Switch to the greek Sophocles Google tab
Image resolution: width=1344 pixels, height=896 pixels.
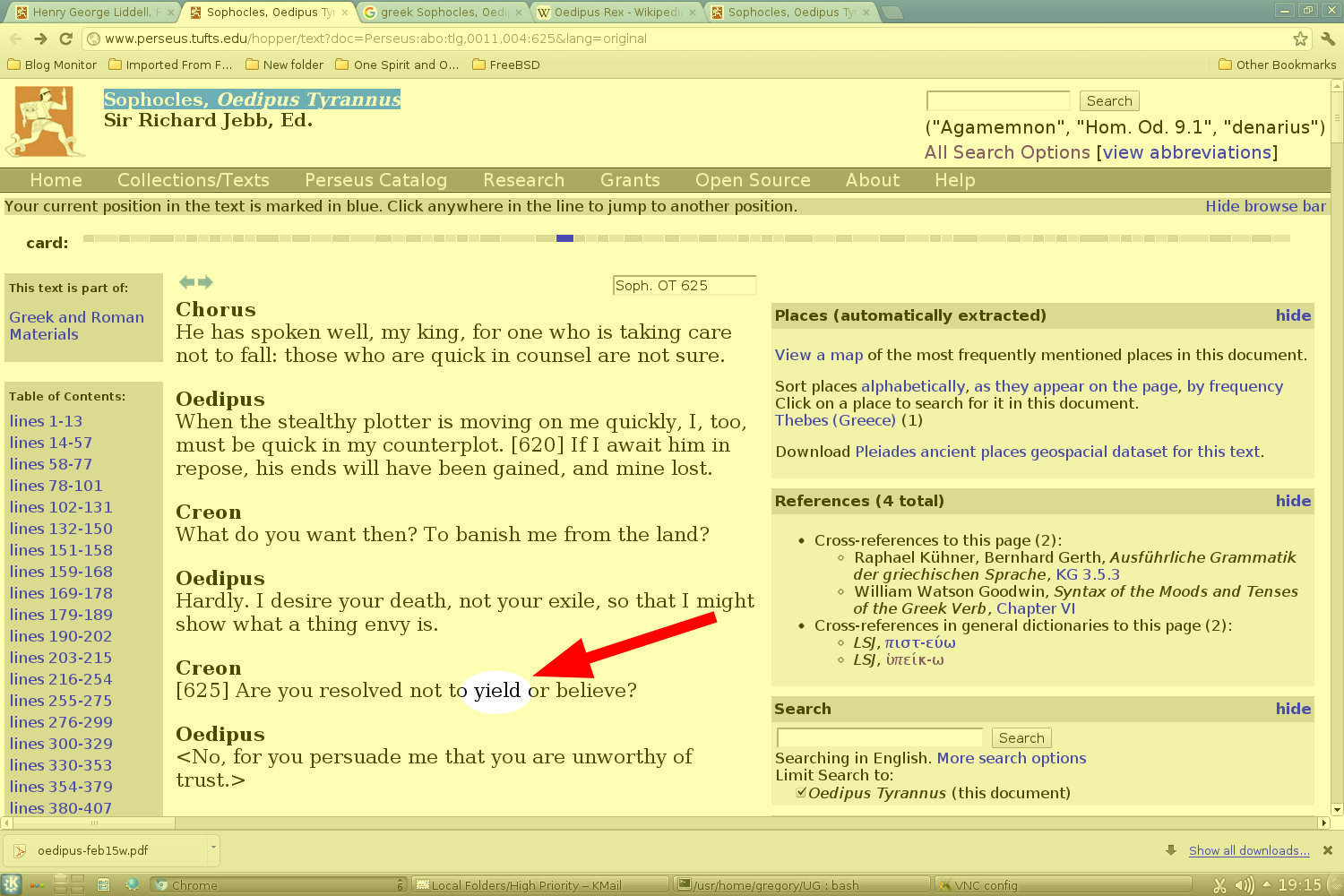(x=442, y=13)
